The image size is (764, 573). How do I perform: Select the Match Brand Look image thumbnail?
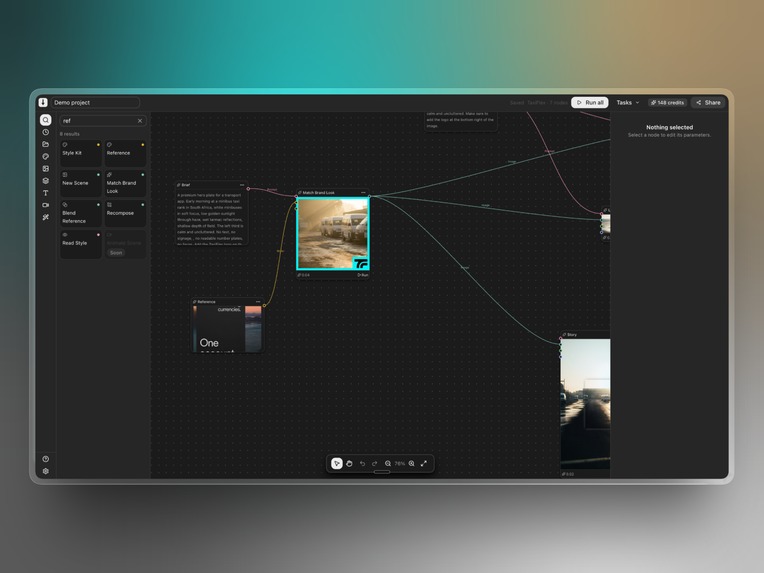point(333,233)
